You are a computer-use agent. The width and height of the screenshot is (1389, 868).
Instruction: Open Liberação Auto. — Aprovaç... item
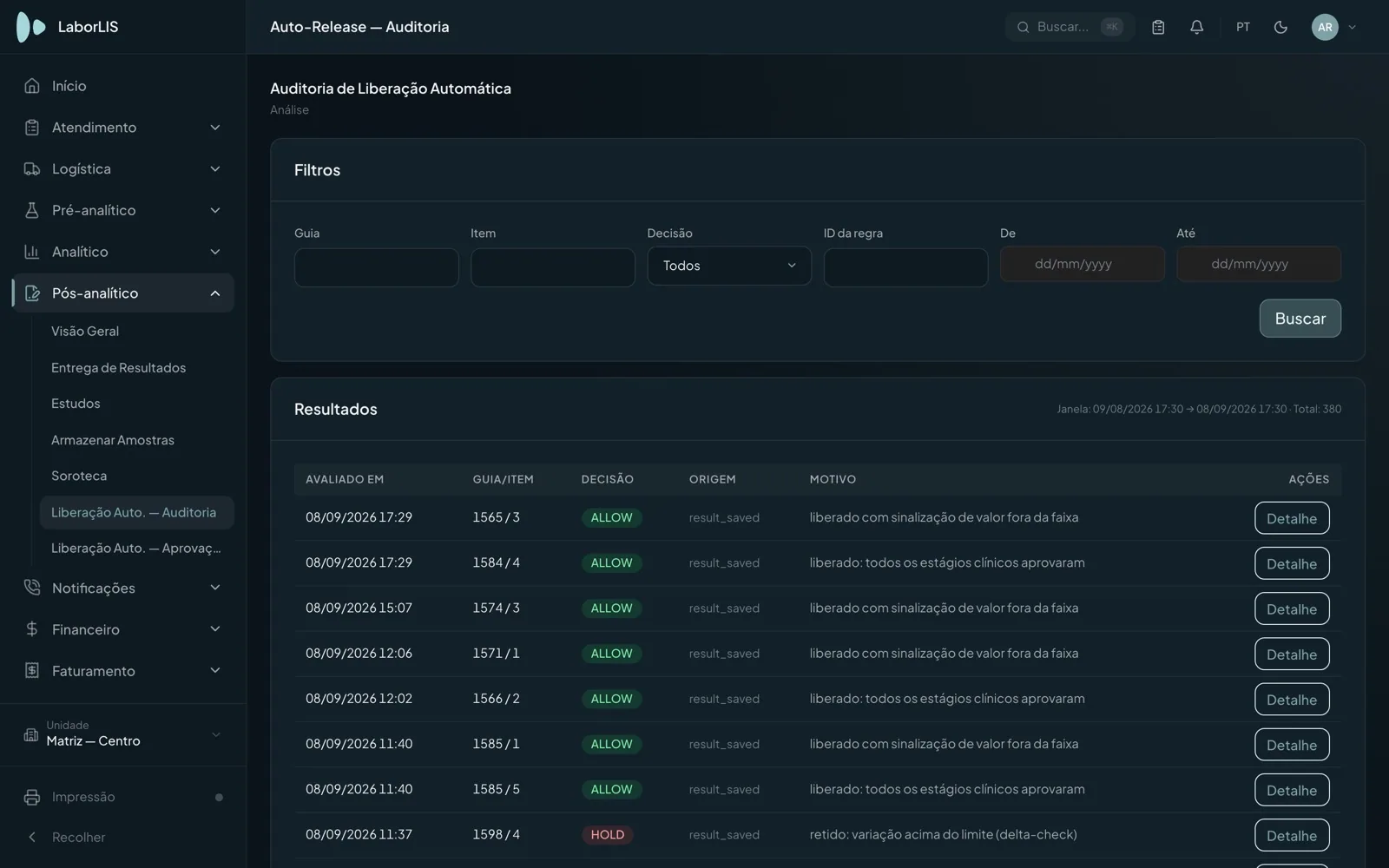(136, 549)
